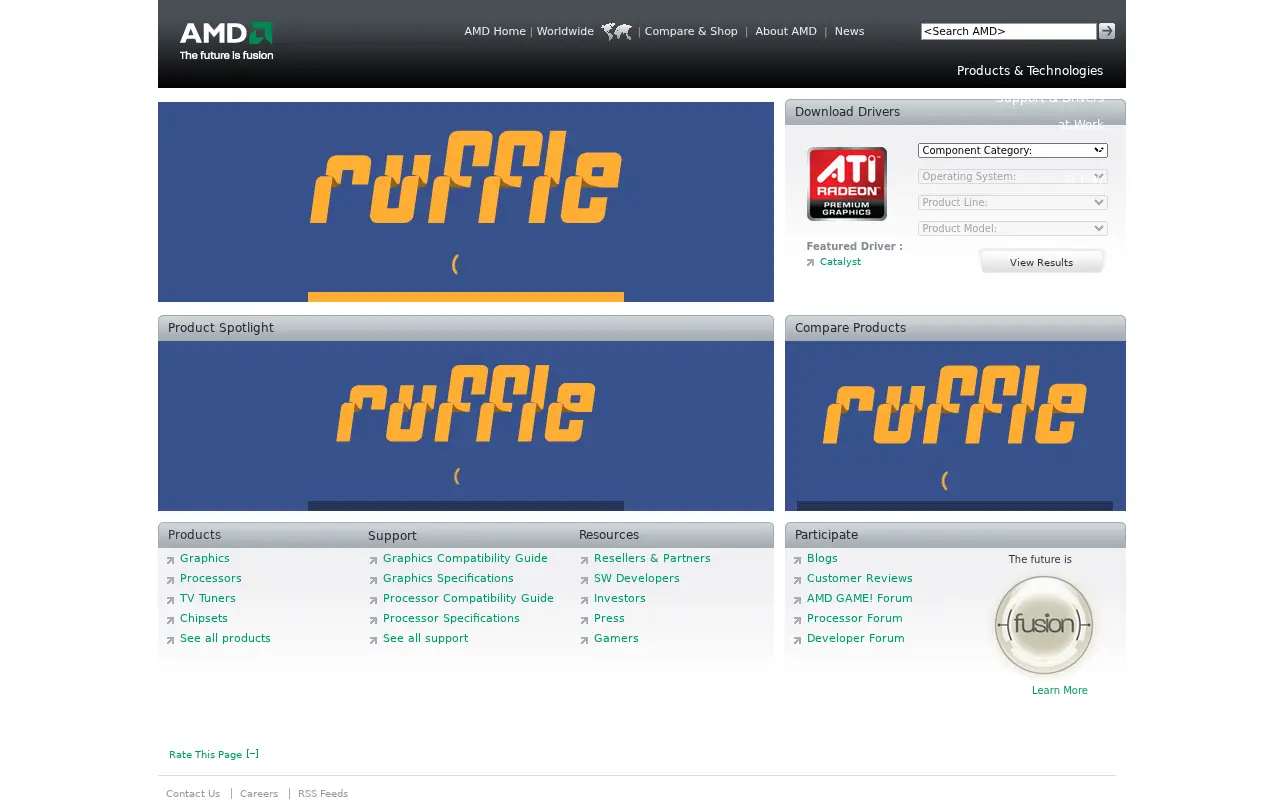The width and height of the screenshot is (1280, 800).
Task: Open the Component Category dropdown
Action: click(x=1013, y=150)
